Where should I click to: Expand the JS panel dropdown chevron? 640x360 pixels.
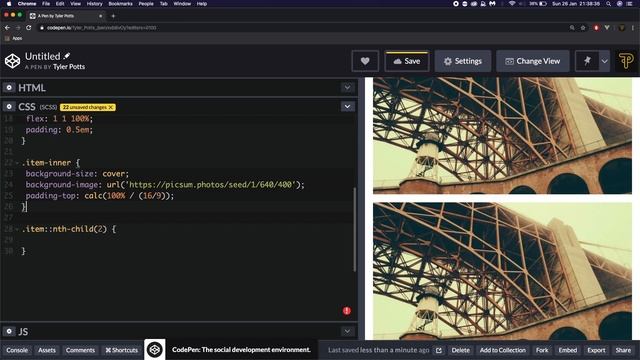tap(347, 331)
